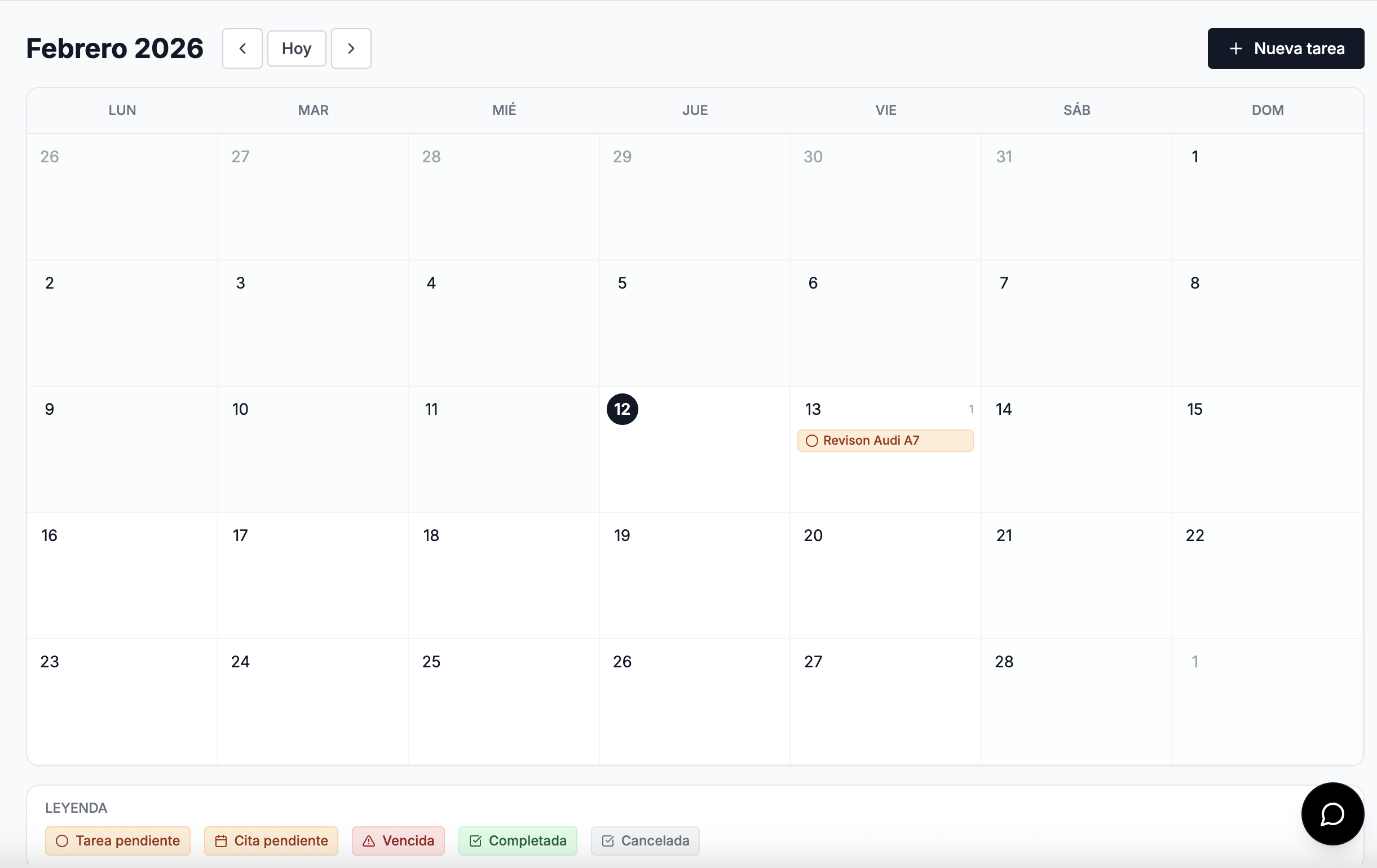Select day 8 in the calendar

[x=1267, y=324]
